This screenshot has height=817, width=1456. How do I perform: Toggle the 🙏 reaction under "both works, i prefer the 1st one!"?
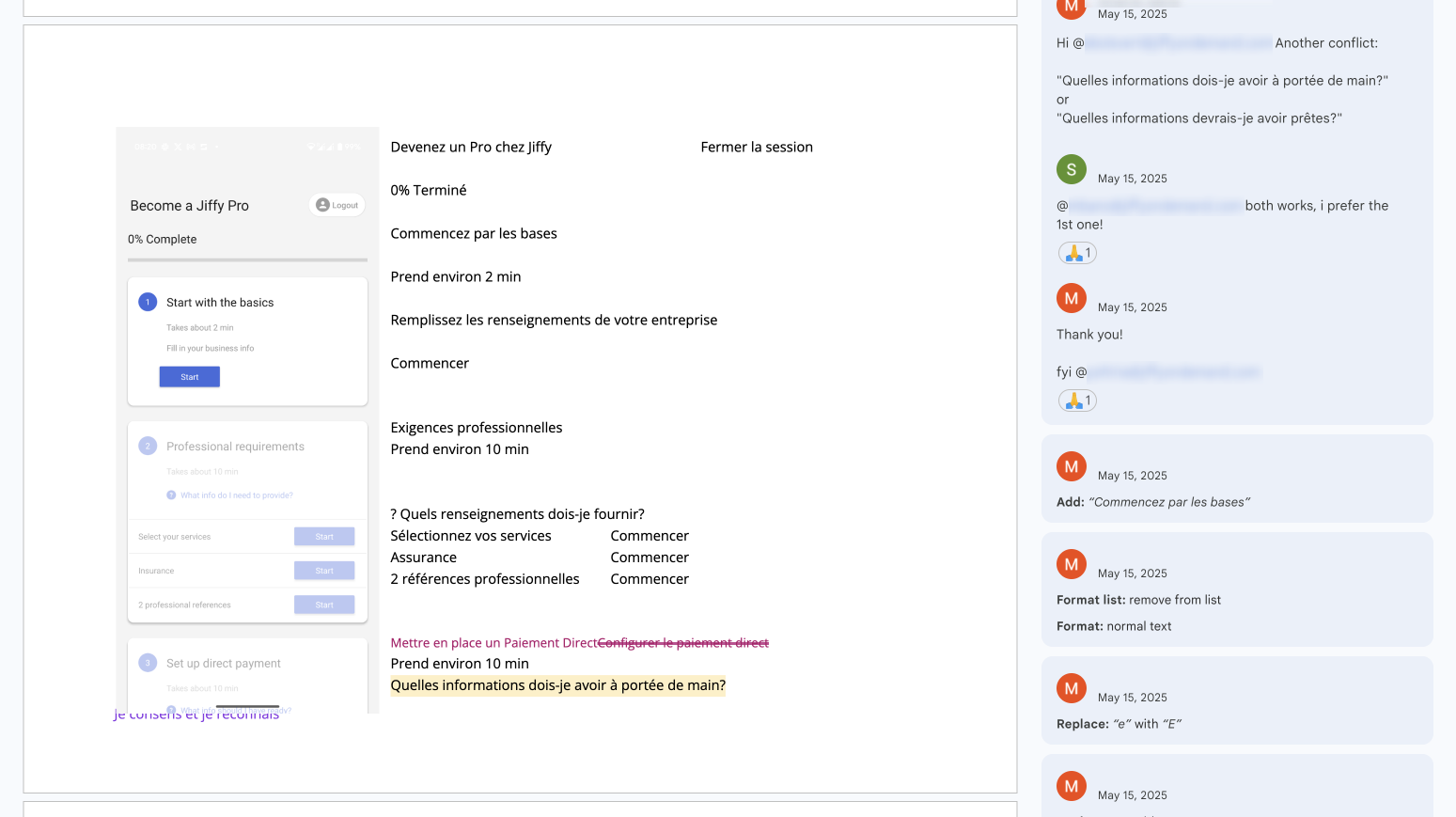[1077, 252]
